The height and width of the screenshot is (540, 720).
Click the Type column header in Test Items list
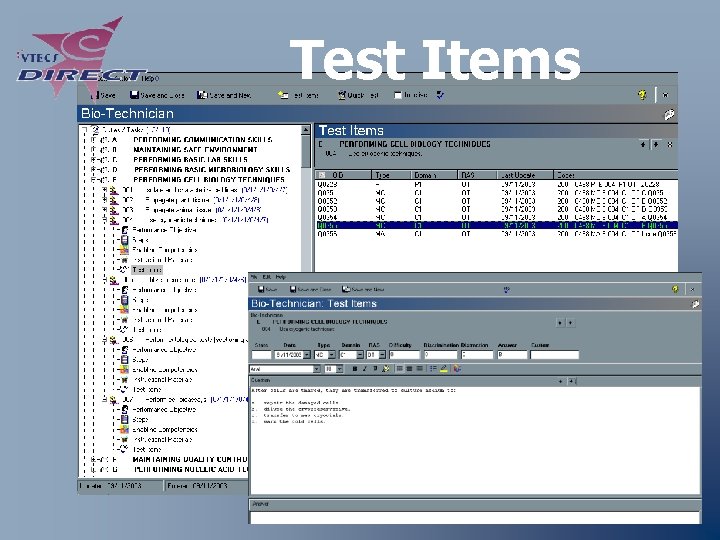(391, 175)
